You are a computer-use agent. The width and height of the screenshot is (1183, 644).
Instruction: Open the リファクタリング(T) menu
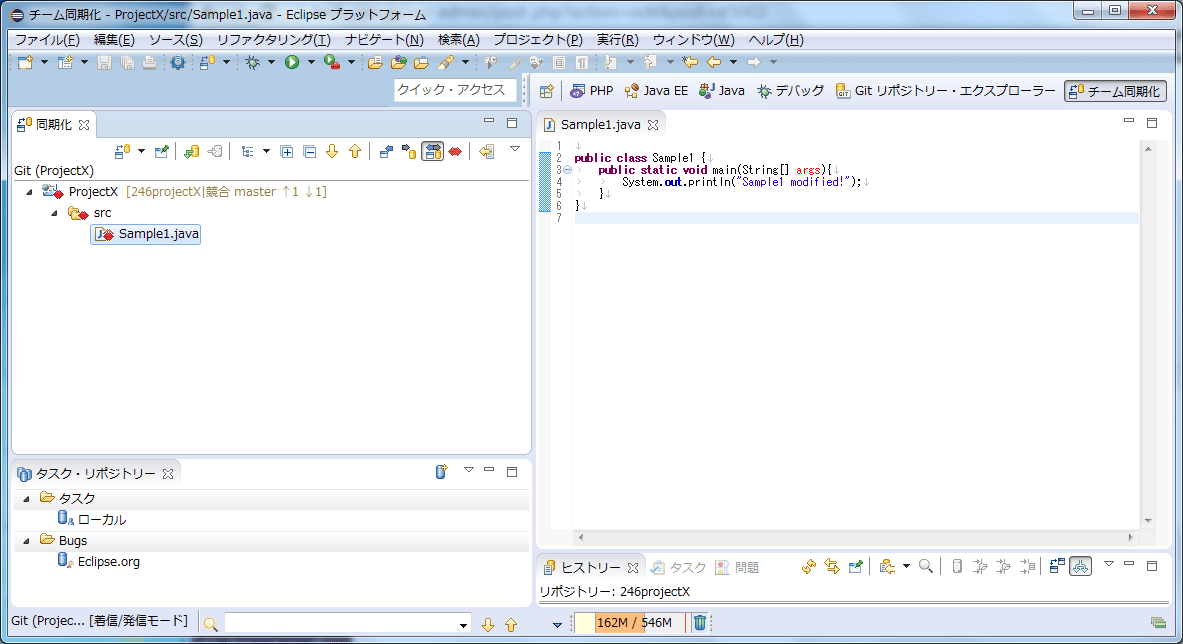[x=273, y=40]
